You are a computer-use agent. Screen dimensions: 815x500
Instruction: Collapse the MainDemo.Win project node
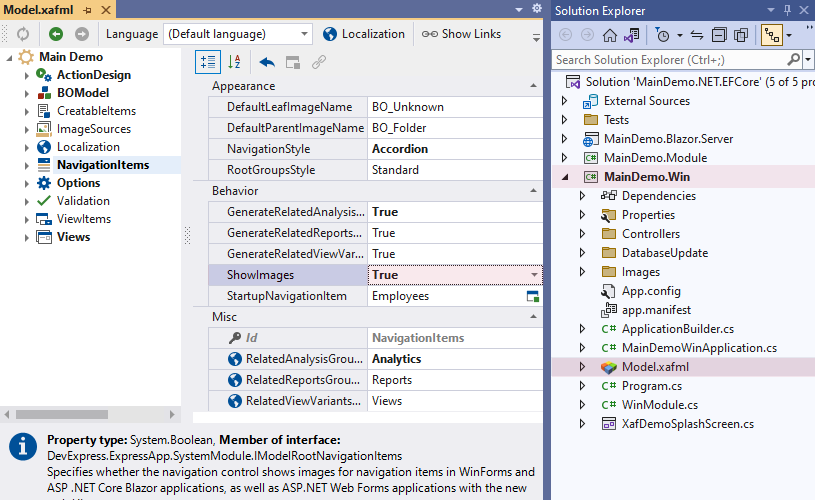(x=565, y=177)
